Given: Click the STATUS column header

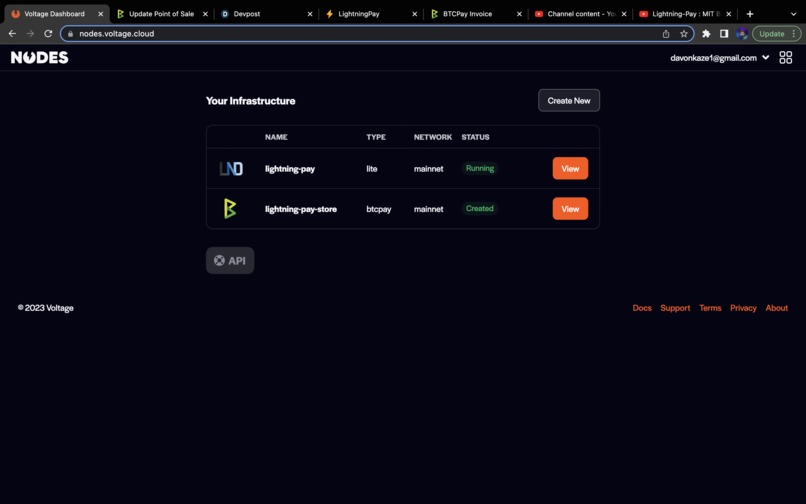Looking at the screenshot, I should [x=475, y=137].
